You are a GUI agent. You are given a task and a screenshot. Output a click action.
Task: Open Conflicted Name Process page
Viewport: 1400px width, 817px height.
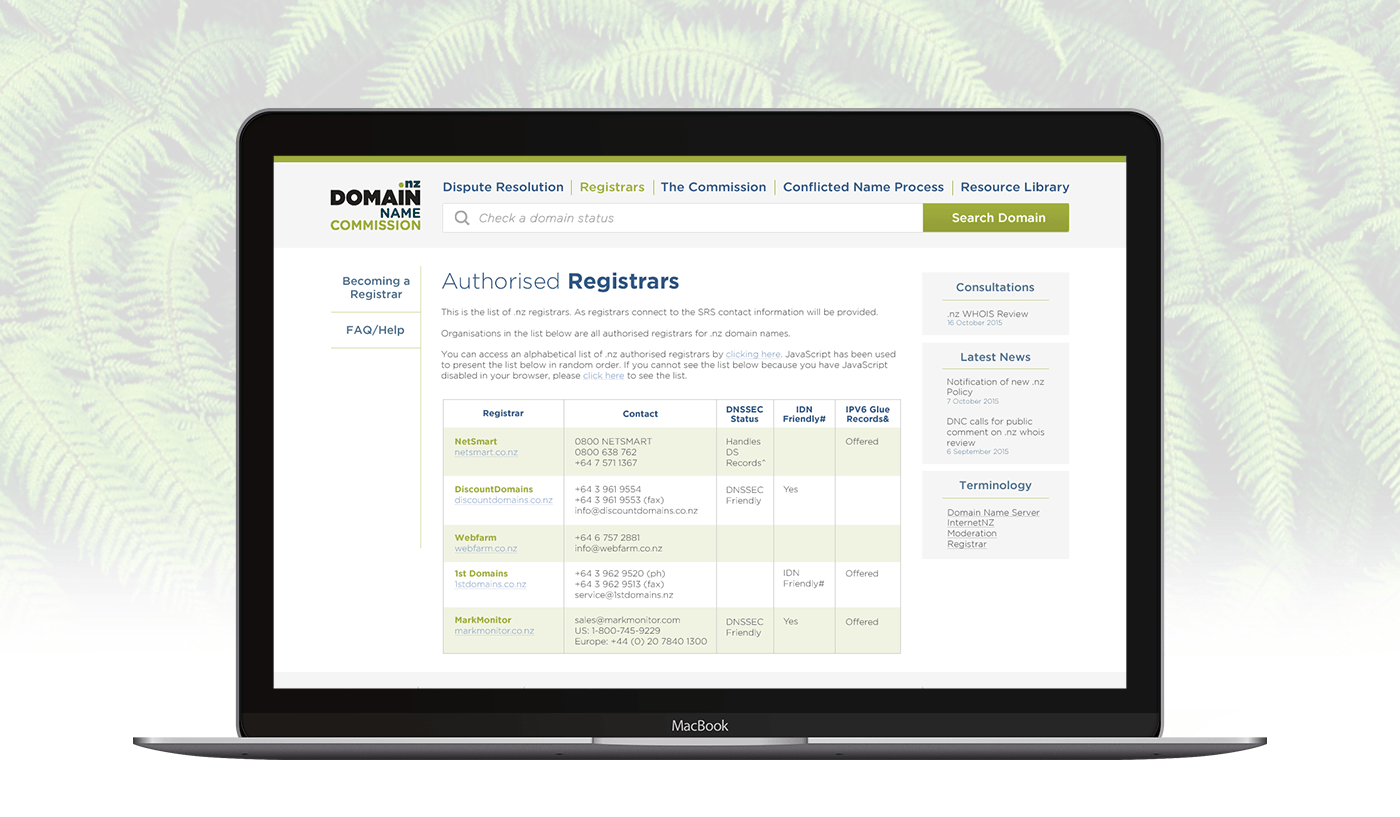coord(863,187)
